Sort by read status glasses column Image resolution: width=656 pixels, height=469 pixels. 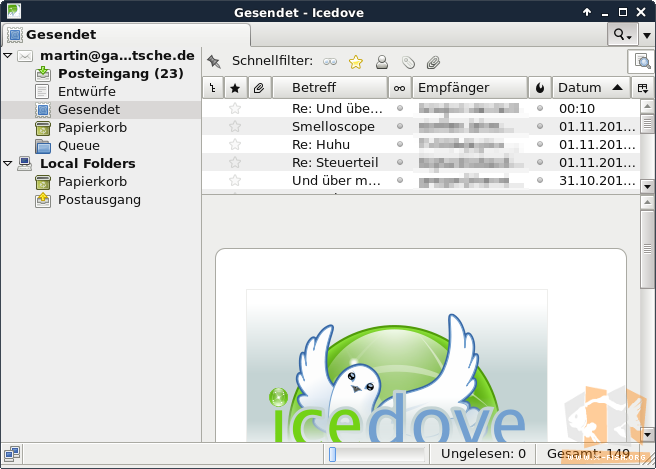click(400, 87)
